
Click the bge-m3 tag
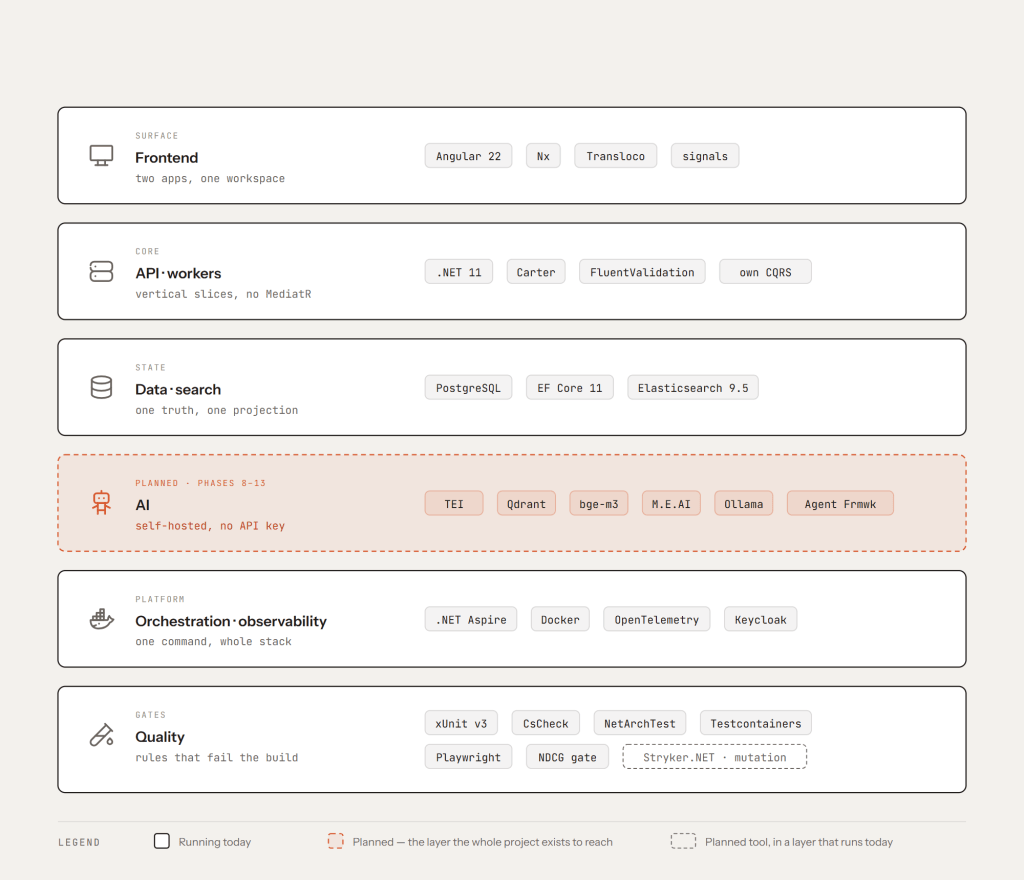pos(599,503)
